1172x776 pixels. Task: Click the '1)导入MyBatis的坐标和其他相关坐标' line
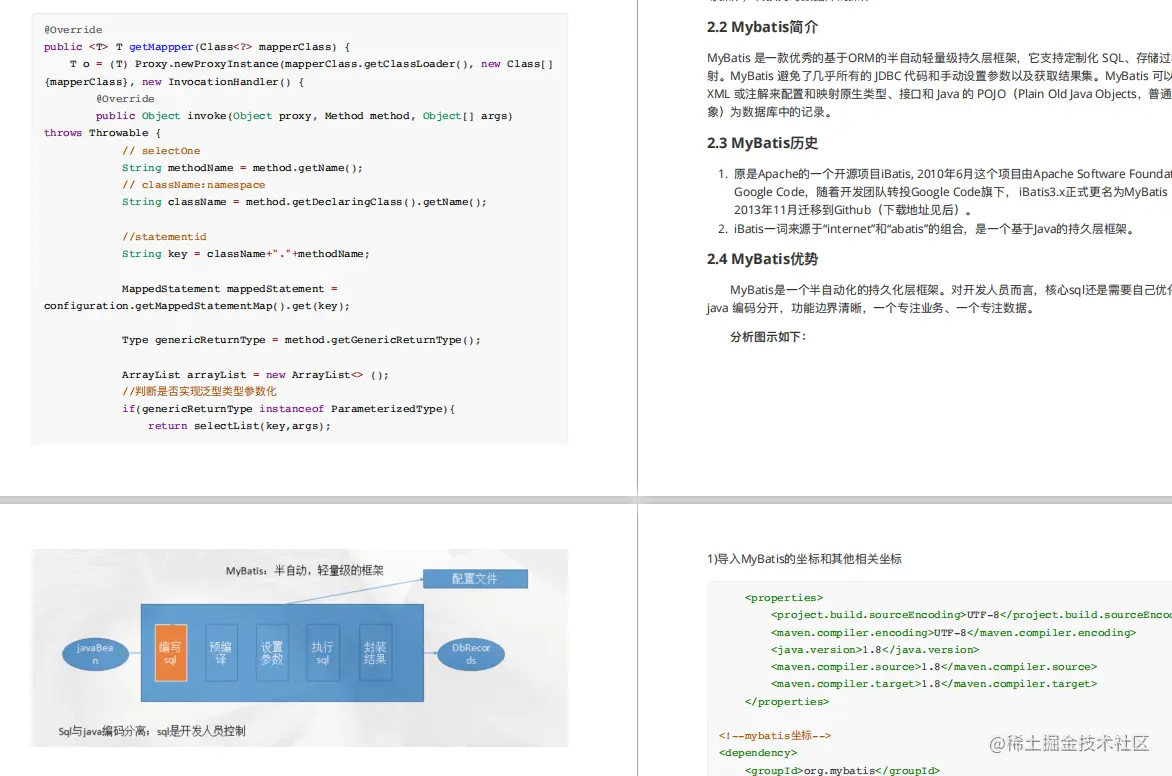click(x=804, y=559)
